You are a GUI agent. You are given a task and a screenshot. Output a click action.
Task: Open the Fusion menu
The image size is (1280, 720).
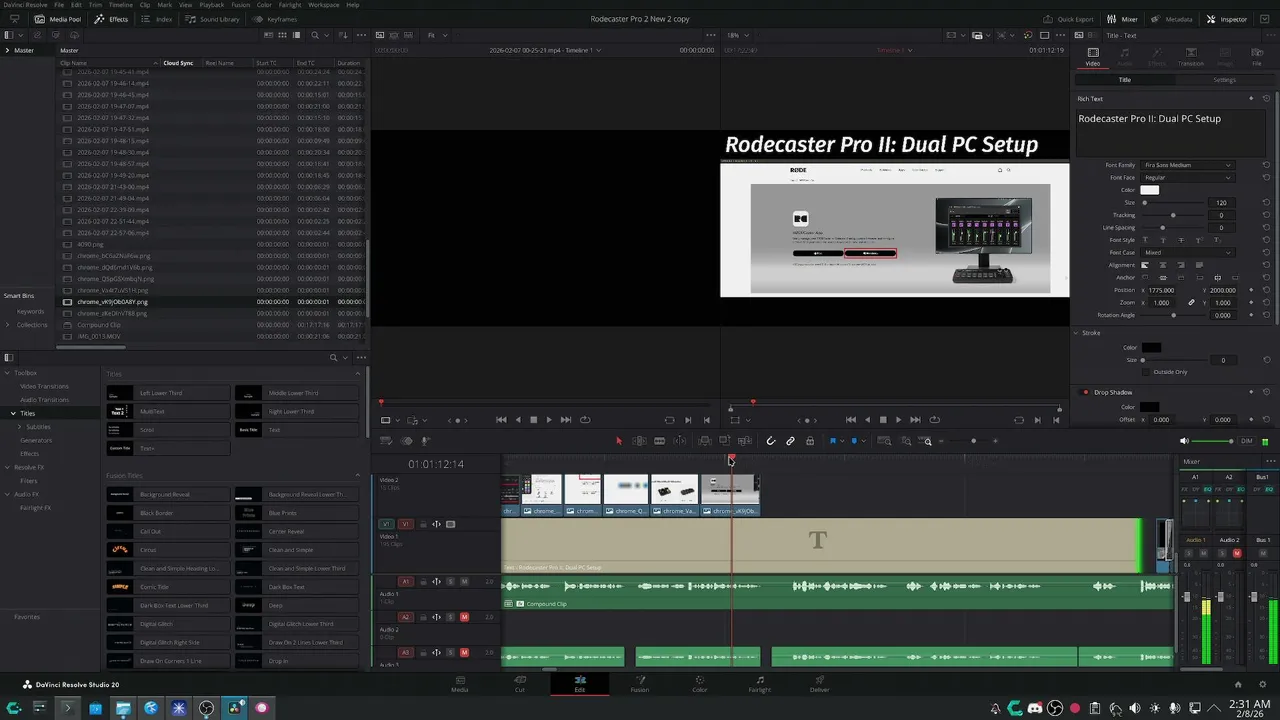click(x=241, y=5)
